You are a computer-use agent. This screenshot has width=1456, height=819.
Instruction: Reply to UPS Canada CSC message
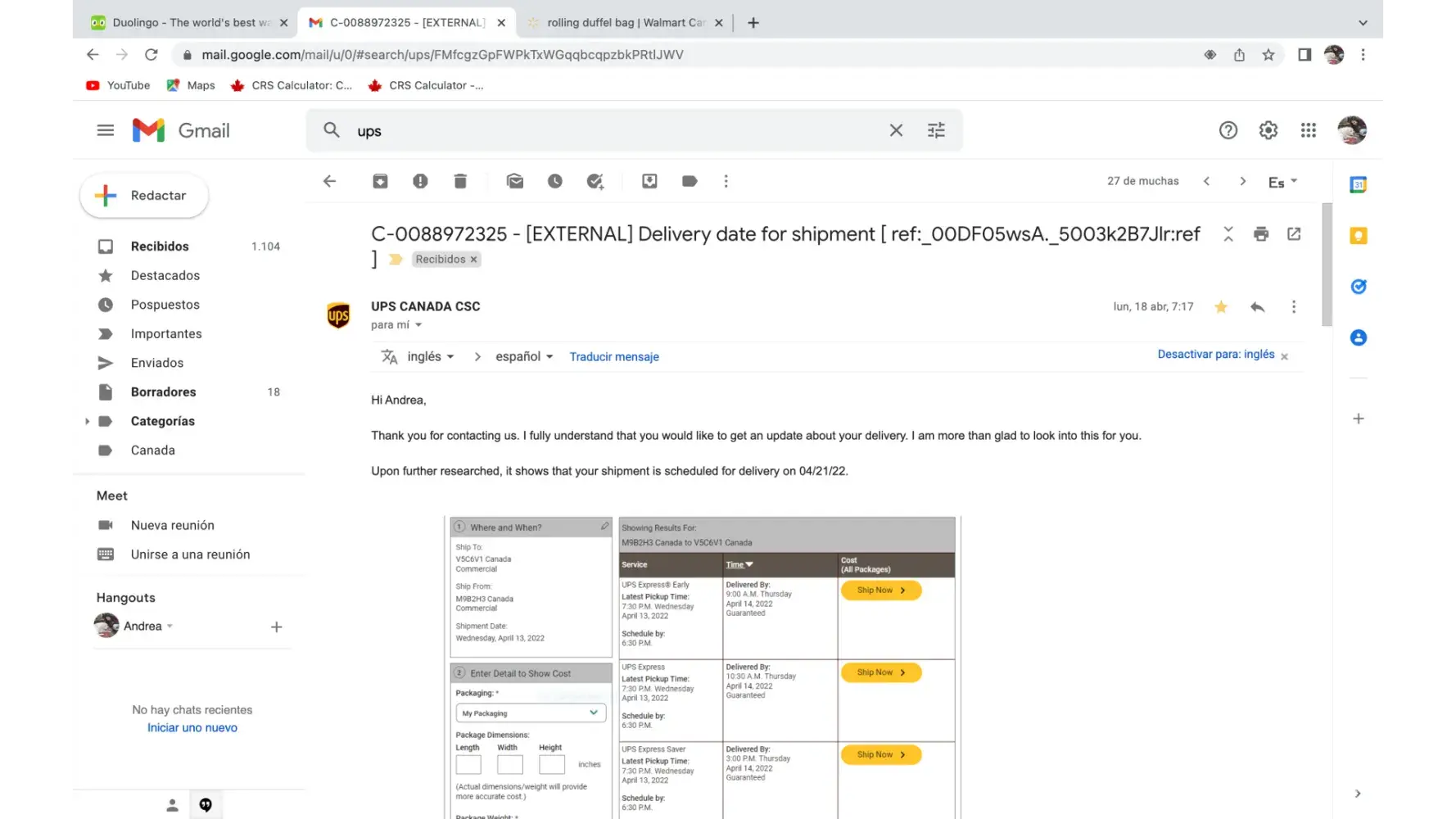click(x=1257, y=307)
